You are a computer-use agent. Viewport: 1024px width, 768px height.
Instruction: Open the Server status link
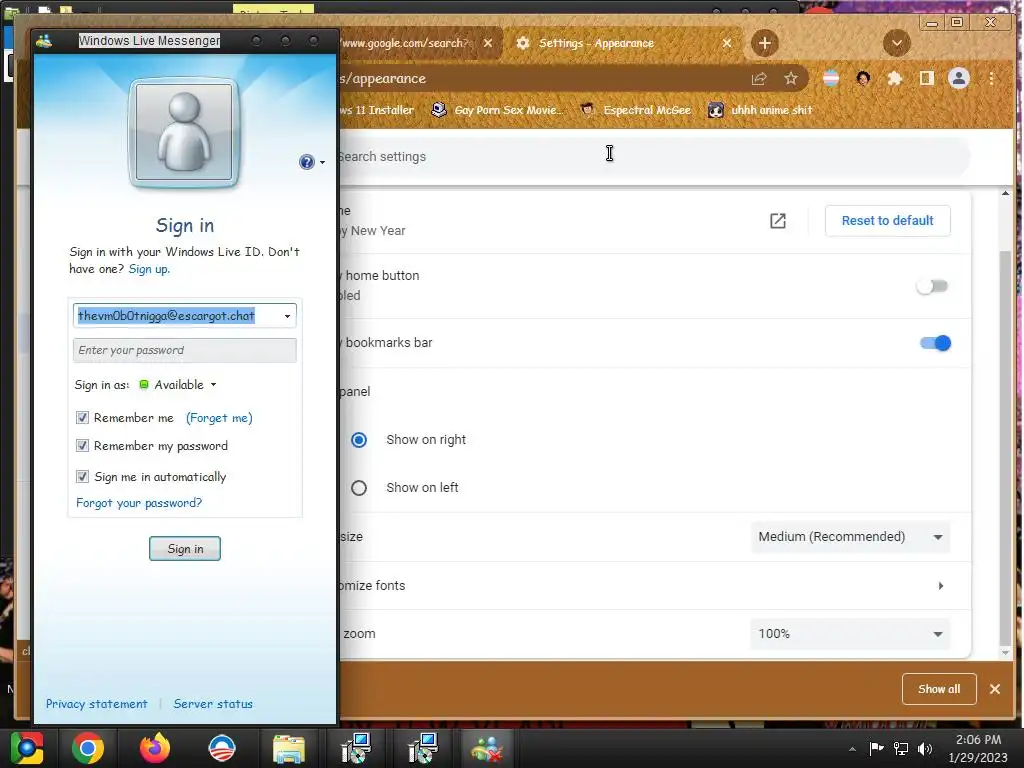point(213,704)
